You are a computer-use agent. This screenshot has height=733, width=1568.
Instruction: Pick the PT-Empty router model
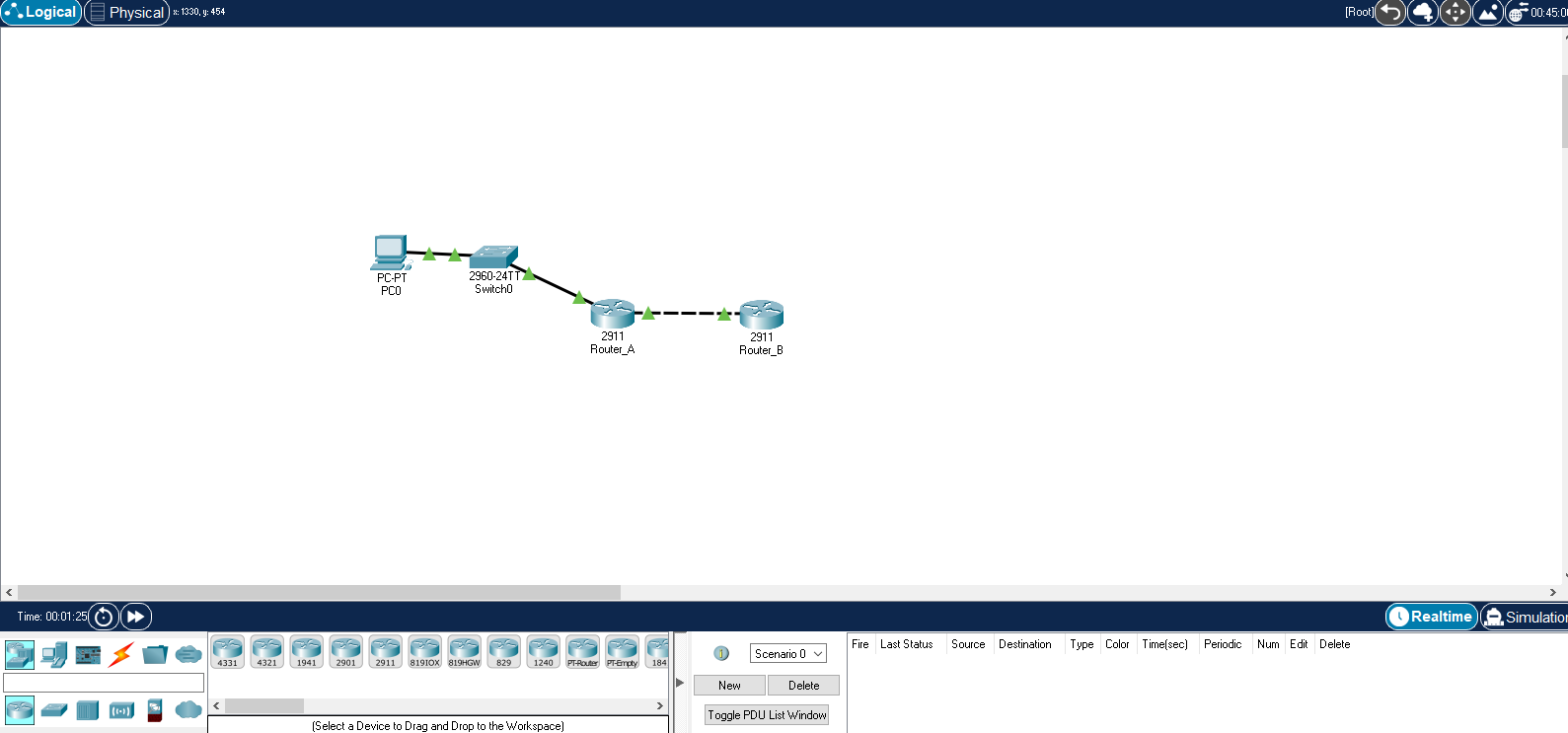(x=623, y=652)
